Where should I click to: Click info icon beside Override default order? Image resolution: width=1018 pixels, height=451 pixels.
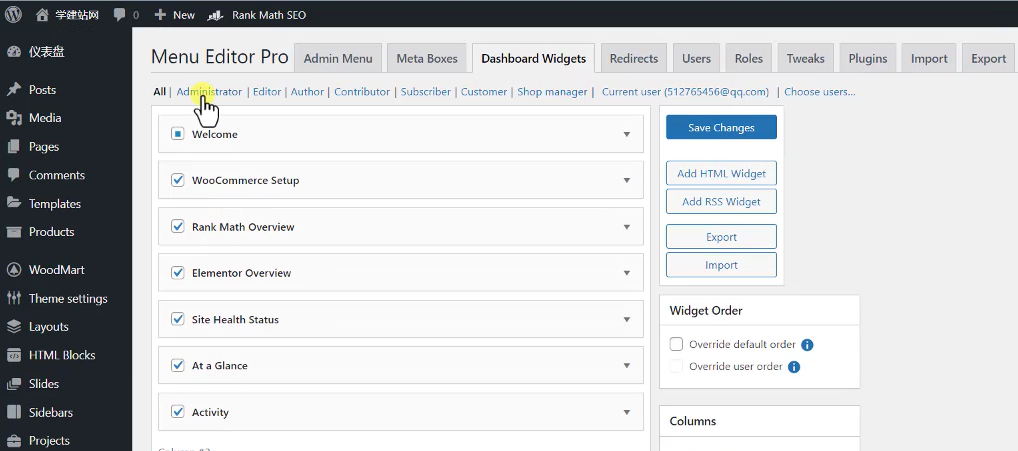(807, 345)
